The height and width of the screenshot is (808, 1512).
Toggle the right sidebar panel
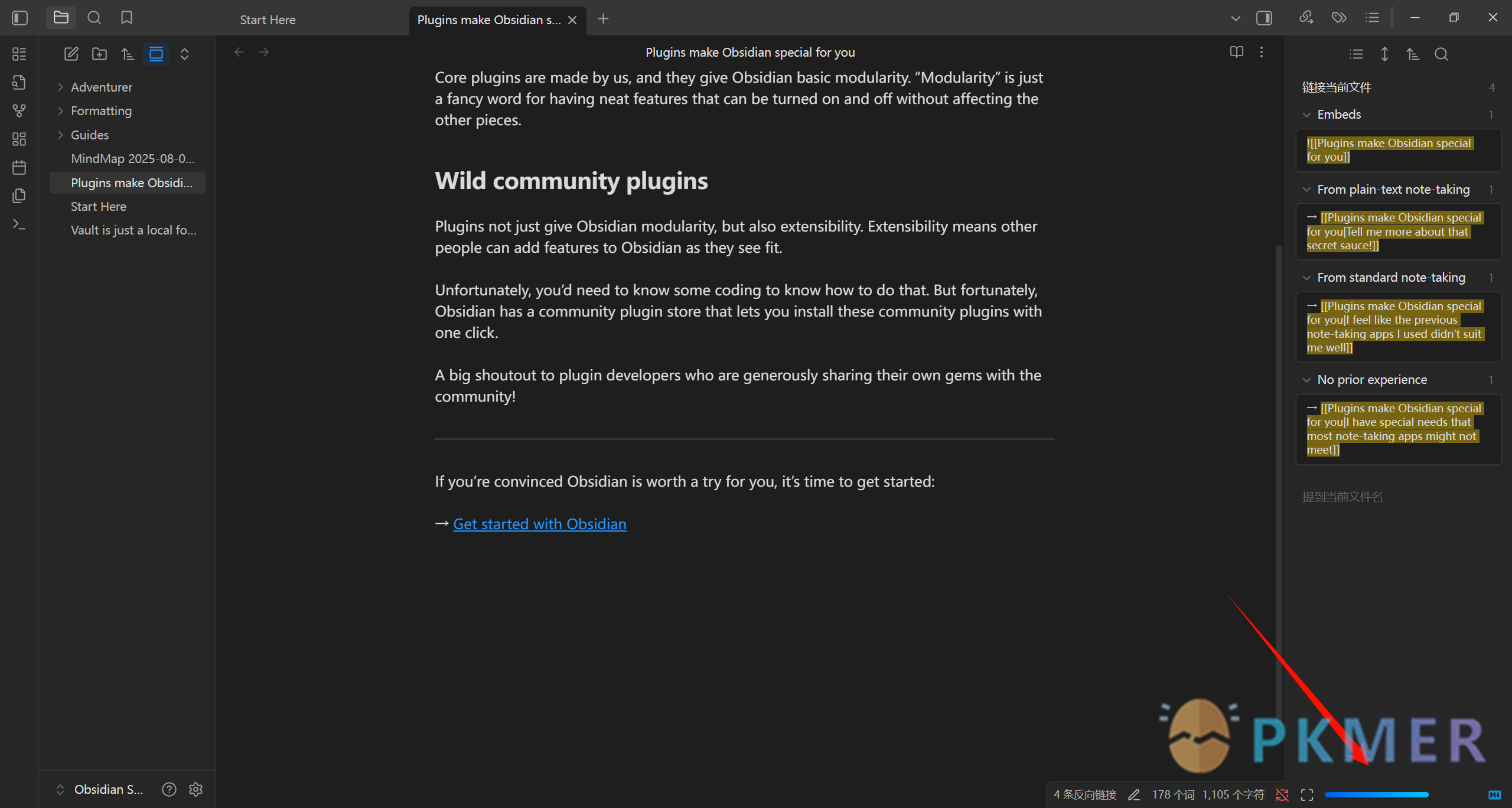click(1264, 18)
